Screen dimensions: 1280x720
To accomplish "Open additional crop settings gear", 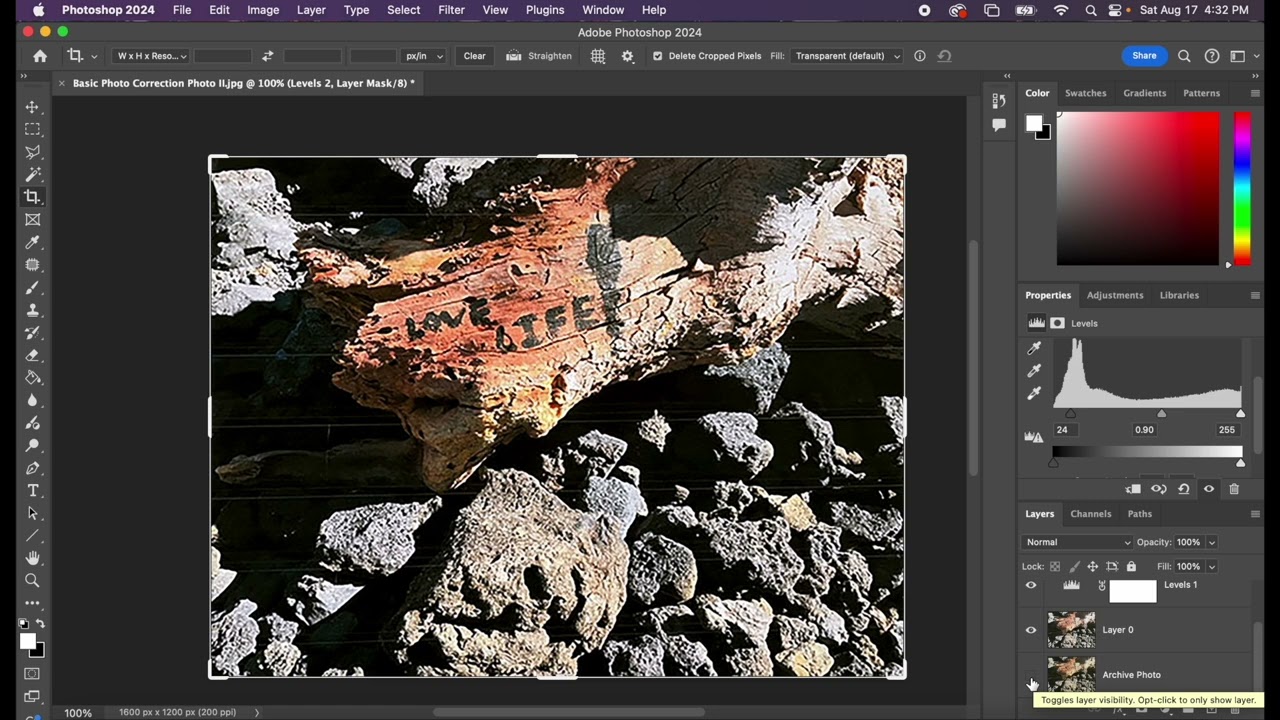I will click(628, 56).
